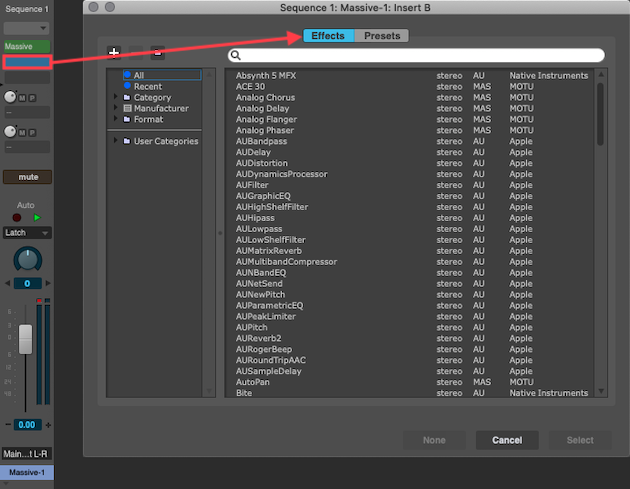Viewport: 630px width, 489px height.
Task: Expand the Category tree item
Action: tap(116, 98)
